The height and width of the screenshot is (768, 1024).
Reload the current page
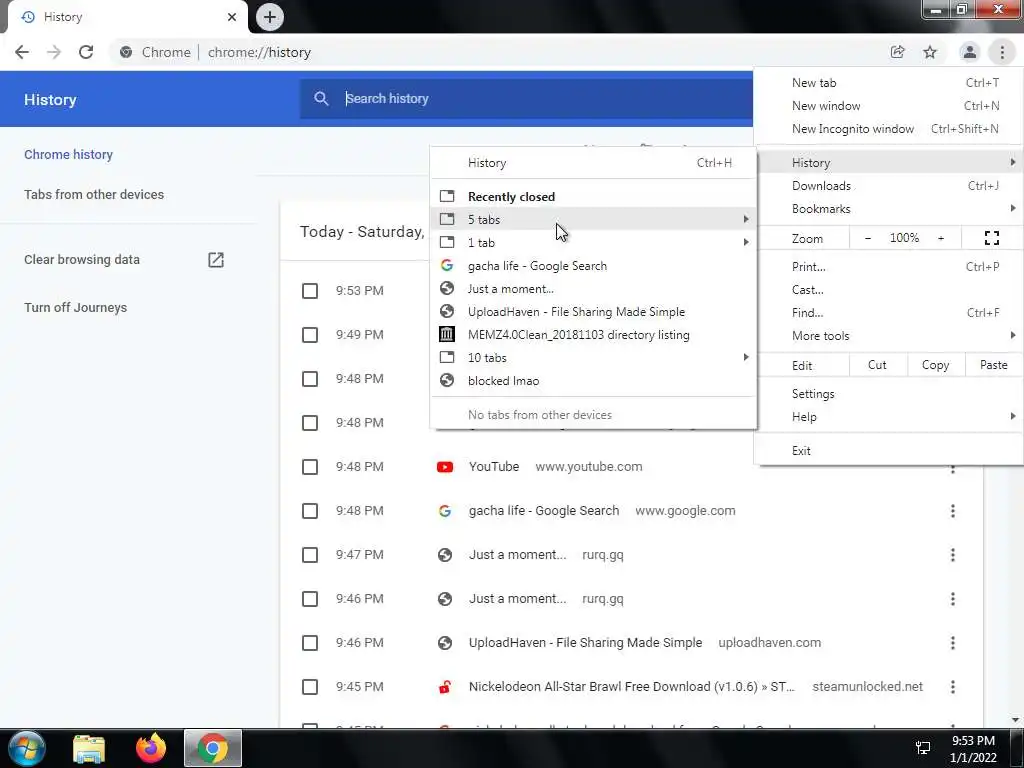[86, 52]
